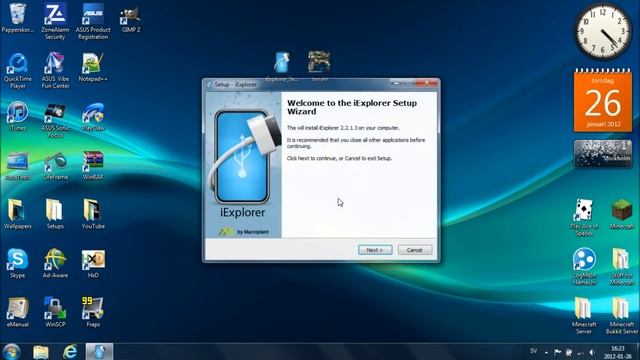Click the Next button in Setup wizard

click(x=375, y=250)
